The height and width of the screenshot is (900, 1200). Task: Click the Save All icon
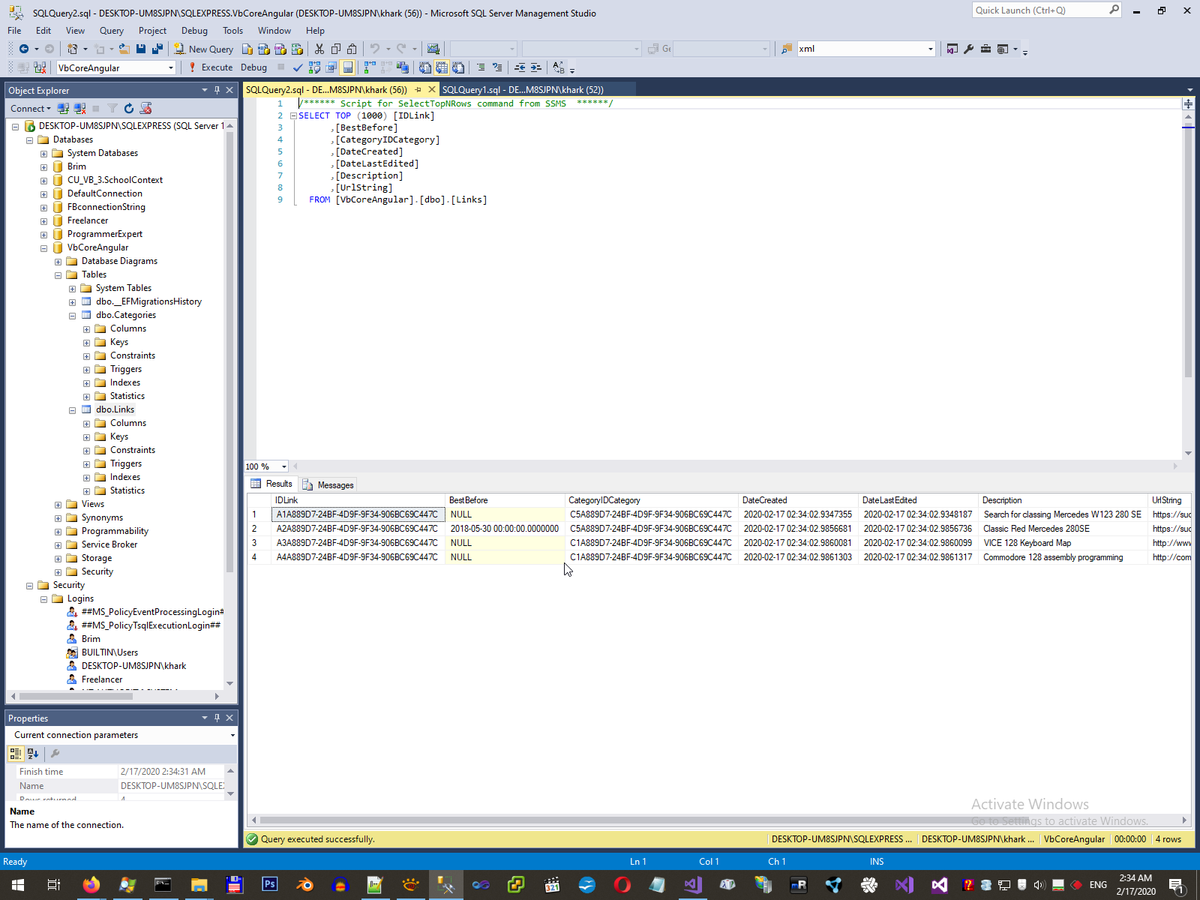[x=157, y=49]
